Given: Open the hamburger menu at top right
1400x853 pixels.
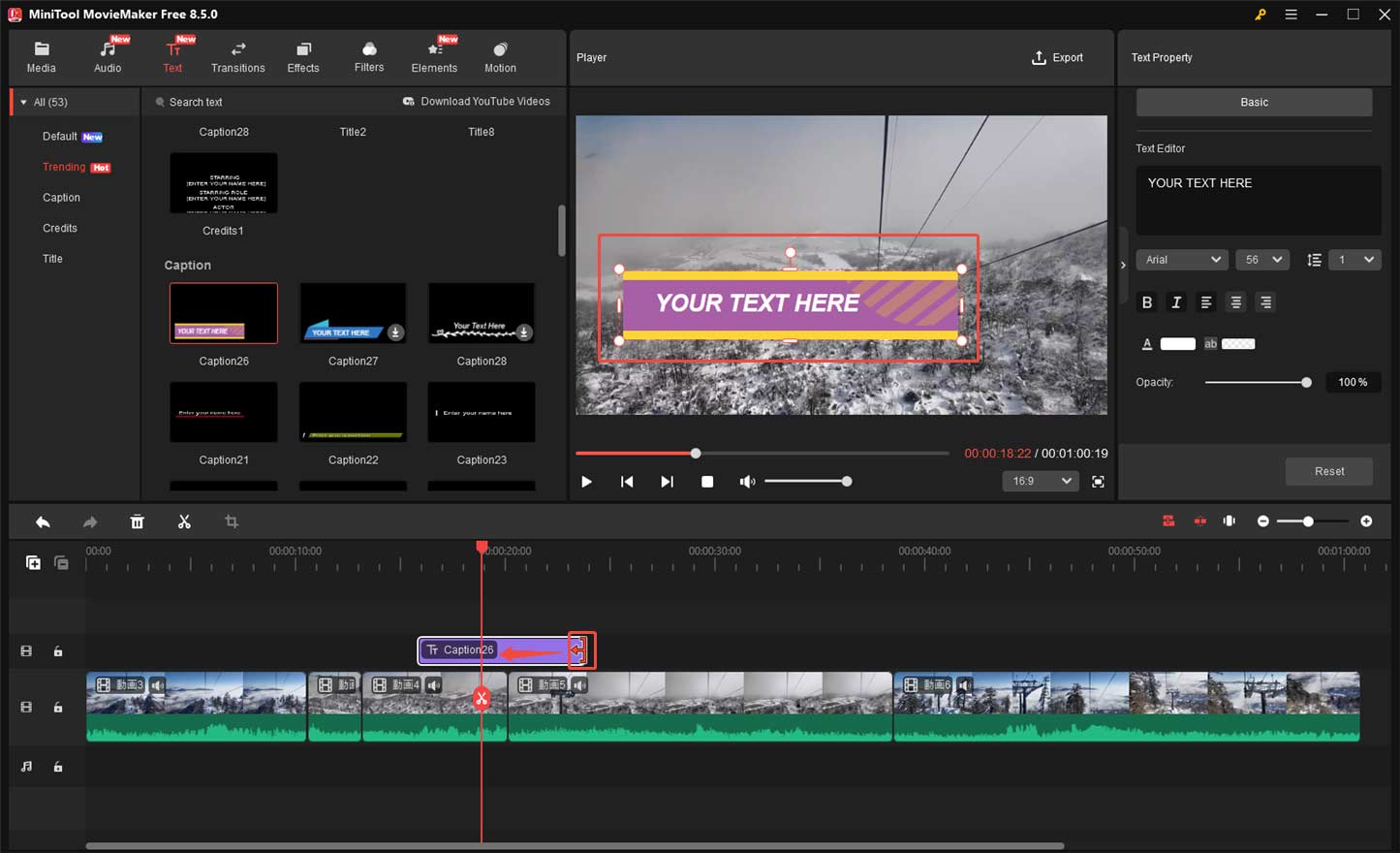Looking at the screenshot, I should pos(1292,15).
